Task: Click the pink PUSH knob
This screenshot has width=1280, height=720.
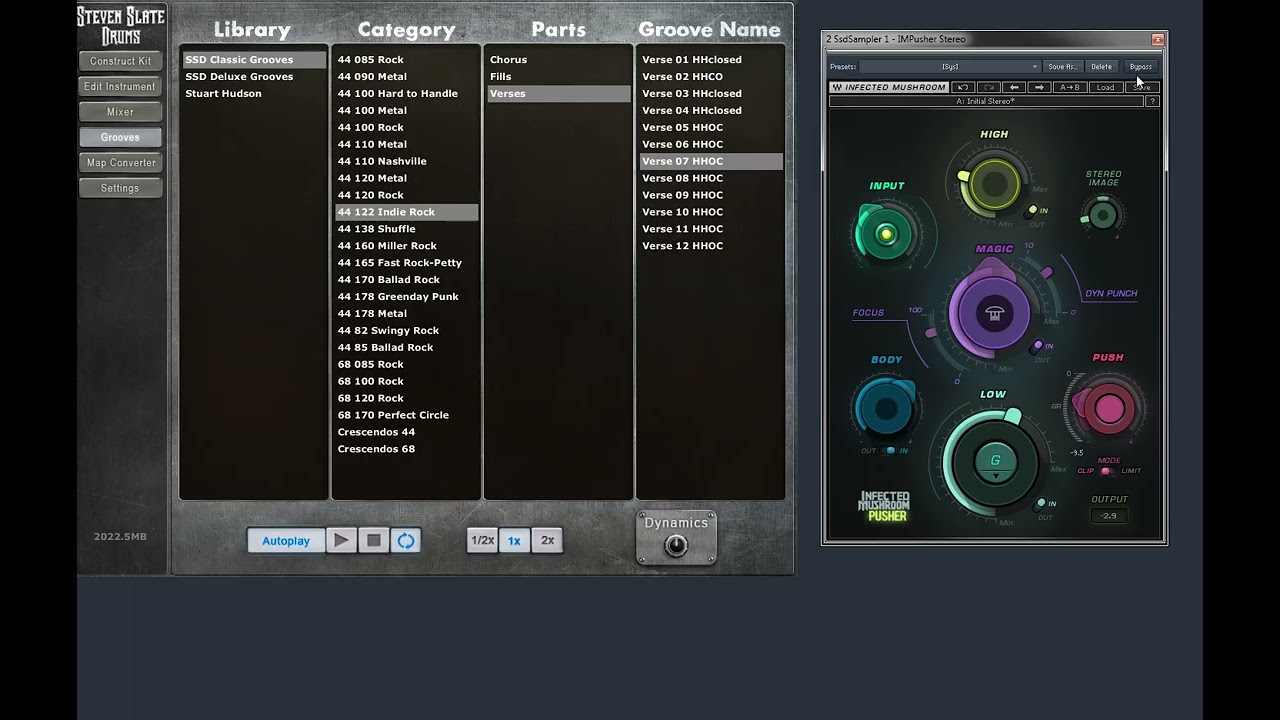Action: click(1109, 409)
